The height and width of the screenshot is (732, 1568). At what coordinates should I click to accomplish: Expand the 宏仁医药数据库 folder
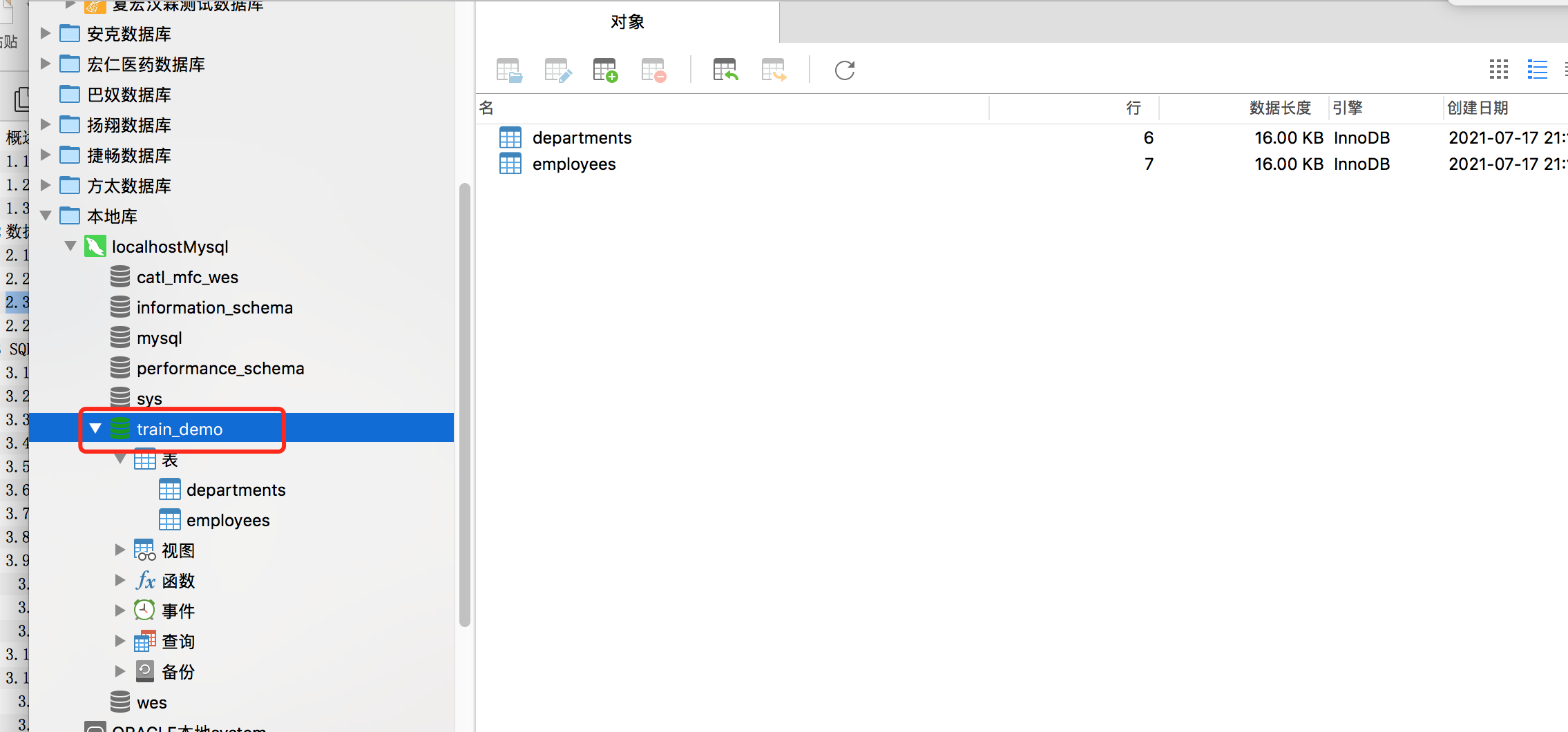point(46,64)
